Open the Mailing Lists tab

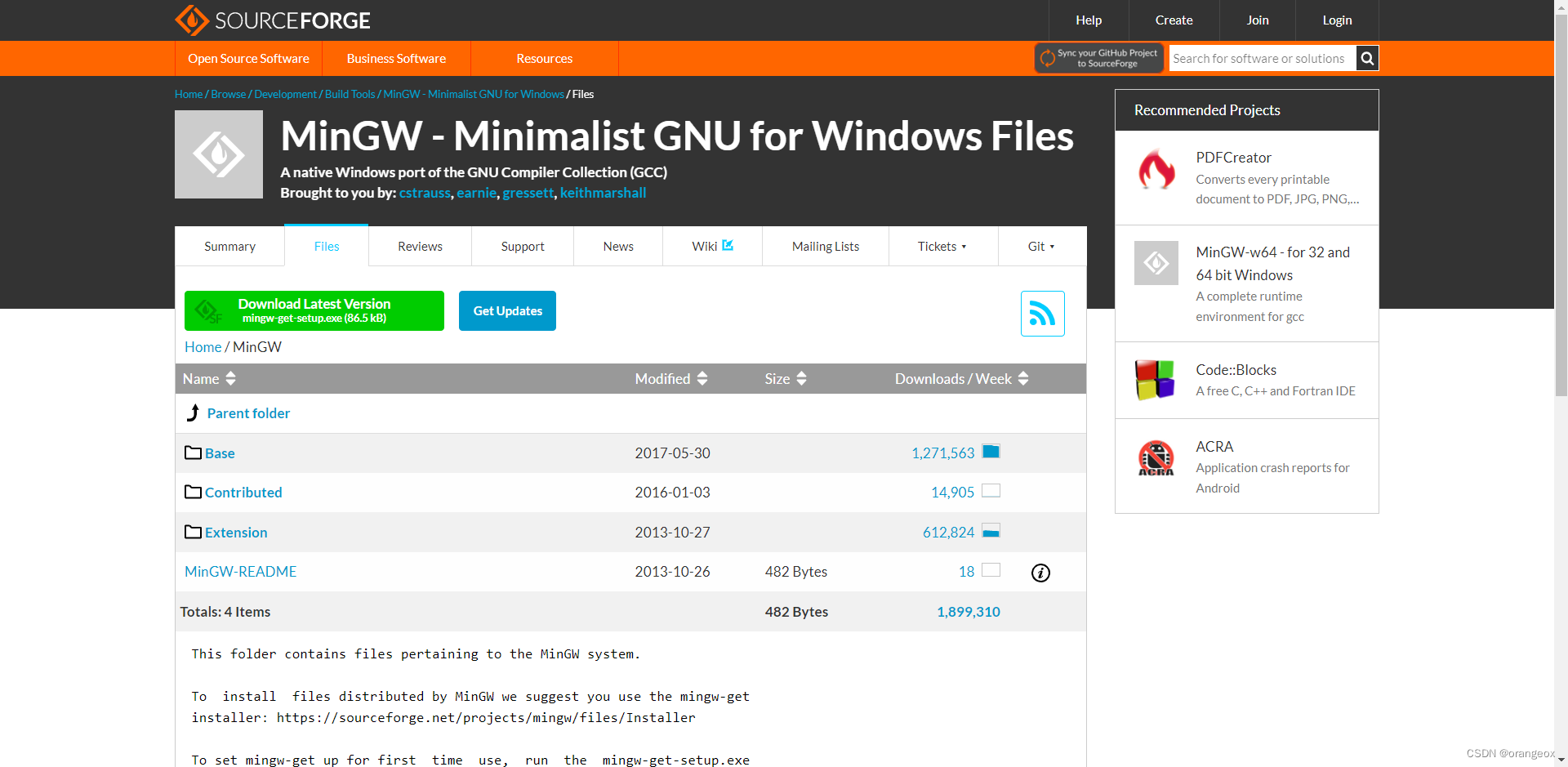tap(826, 247)
